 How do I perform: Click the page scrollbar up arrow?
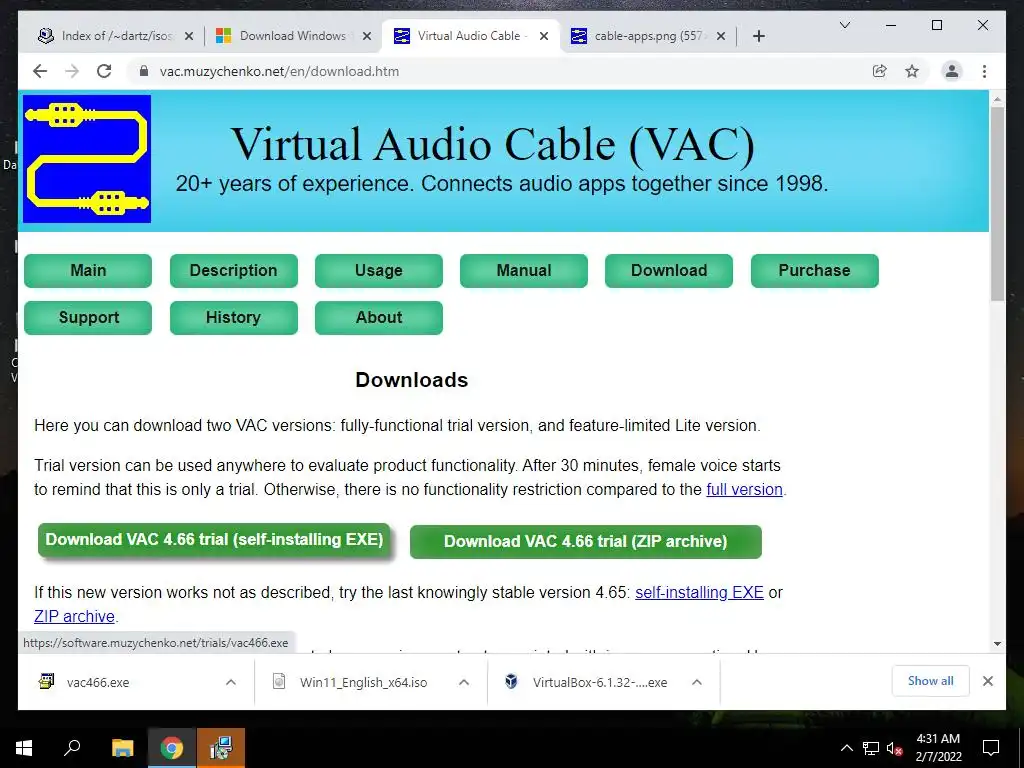coord(997,99)
